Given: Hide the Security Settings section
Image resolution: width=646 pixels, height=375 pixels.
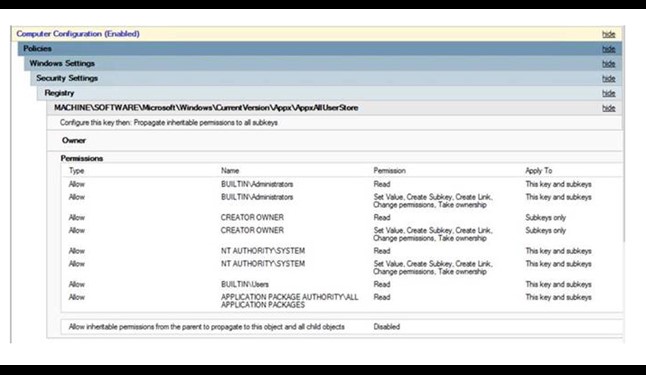Looking at the screenshot, I should (609, 79).
